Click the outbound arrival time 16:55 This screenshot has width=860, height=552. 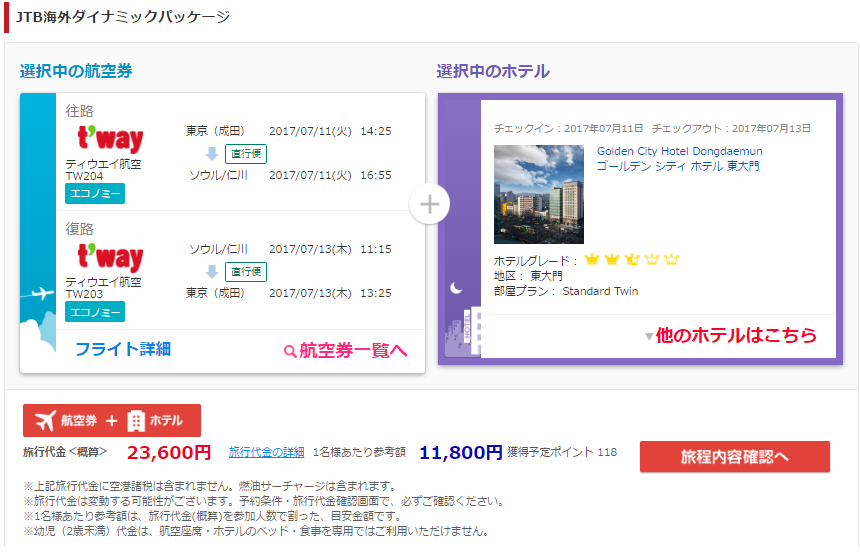click(x=376, y=175)
